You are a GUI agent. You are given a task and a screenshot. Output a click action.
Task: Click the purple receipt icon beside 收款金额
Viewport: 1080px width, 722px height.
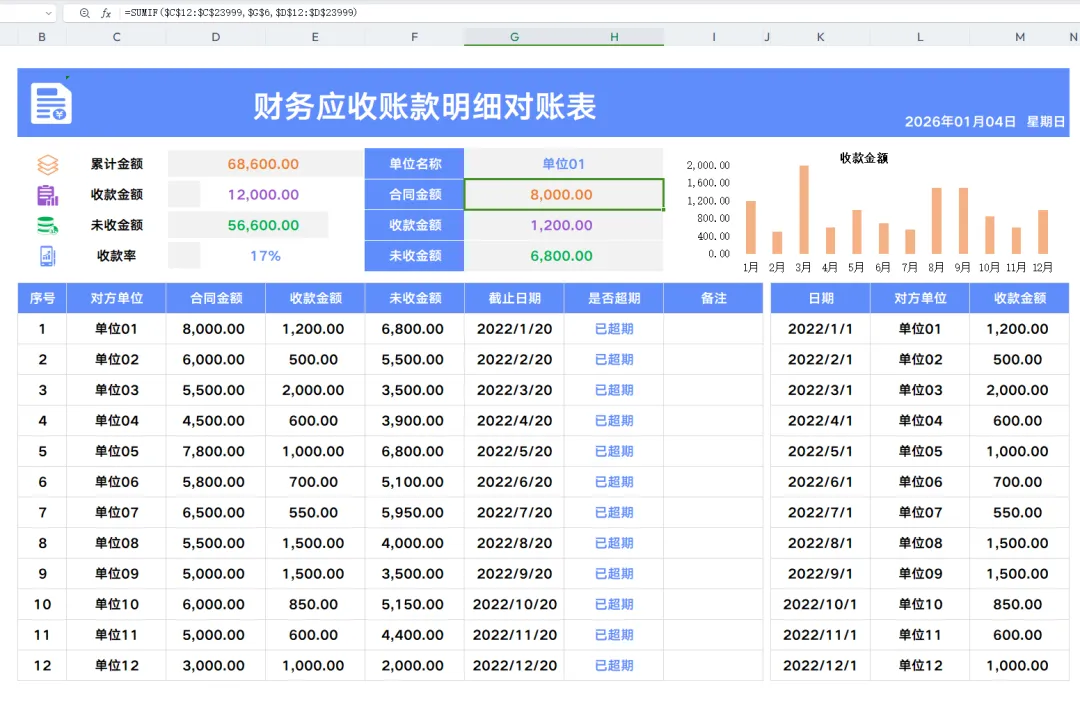(x=48, y=195)
